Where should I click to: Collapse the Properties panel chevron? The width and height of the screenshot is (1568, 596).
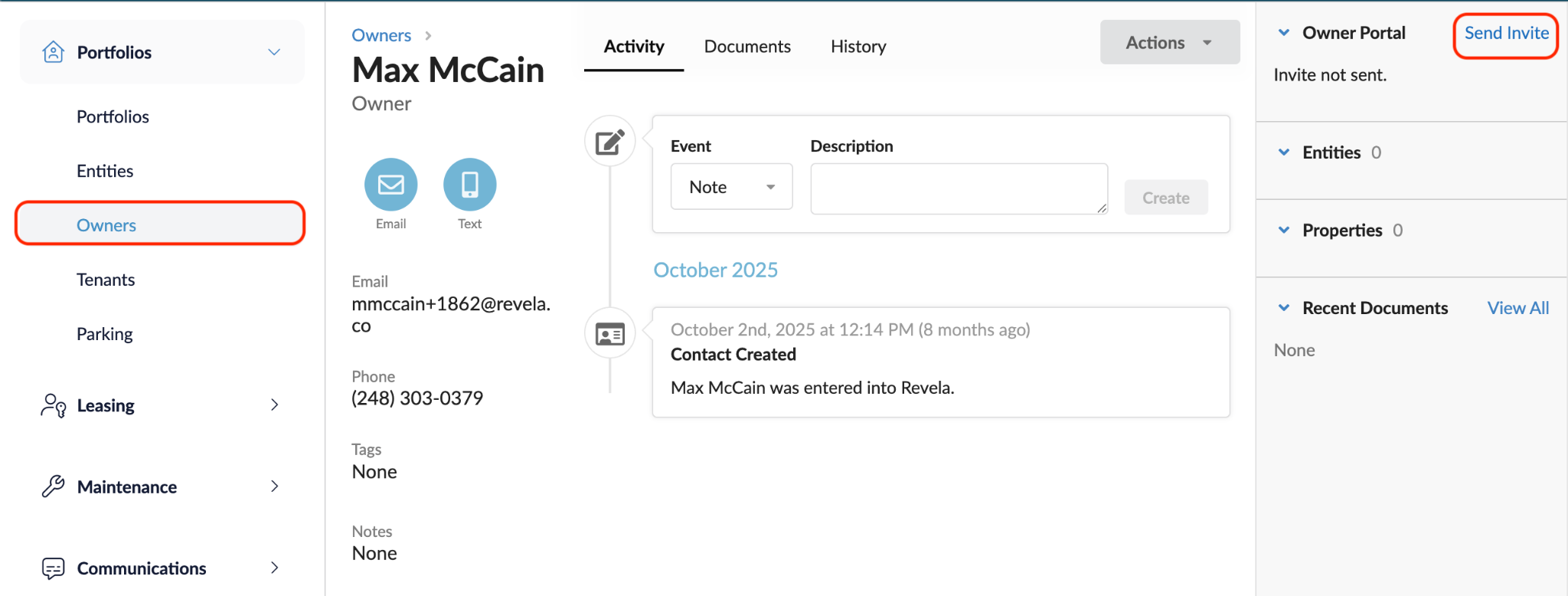click(x=1284, y=231)
